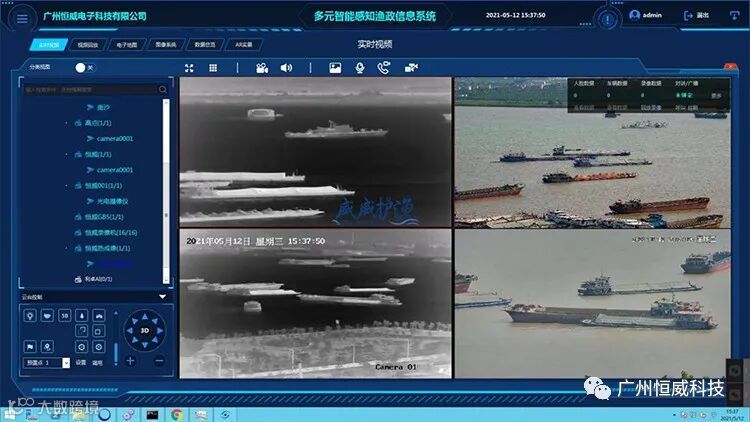The width and height of the screenshot is (750, 422).
Task: Collapse the 恒威(1/1) tree node
Action: point(66,155)
